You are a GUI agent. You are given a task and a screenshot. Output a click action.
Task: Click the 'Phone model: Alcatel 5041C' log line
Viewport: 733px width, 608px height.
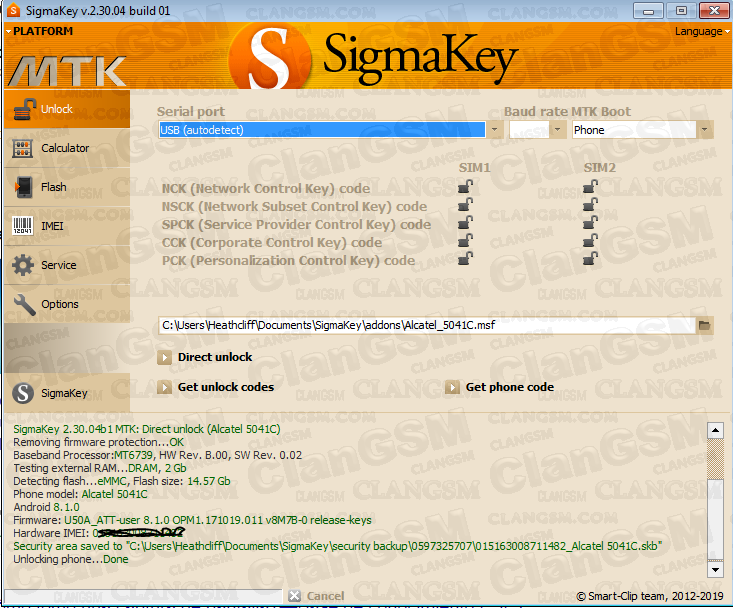tap(80, 494)
